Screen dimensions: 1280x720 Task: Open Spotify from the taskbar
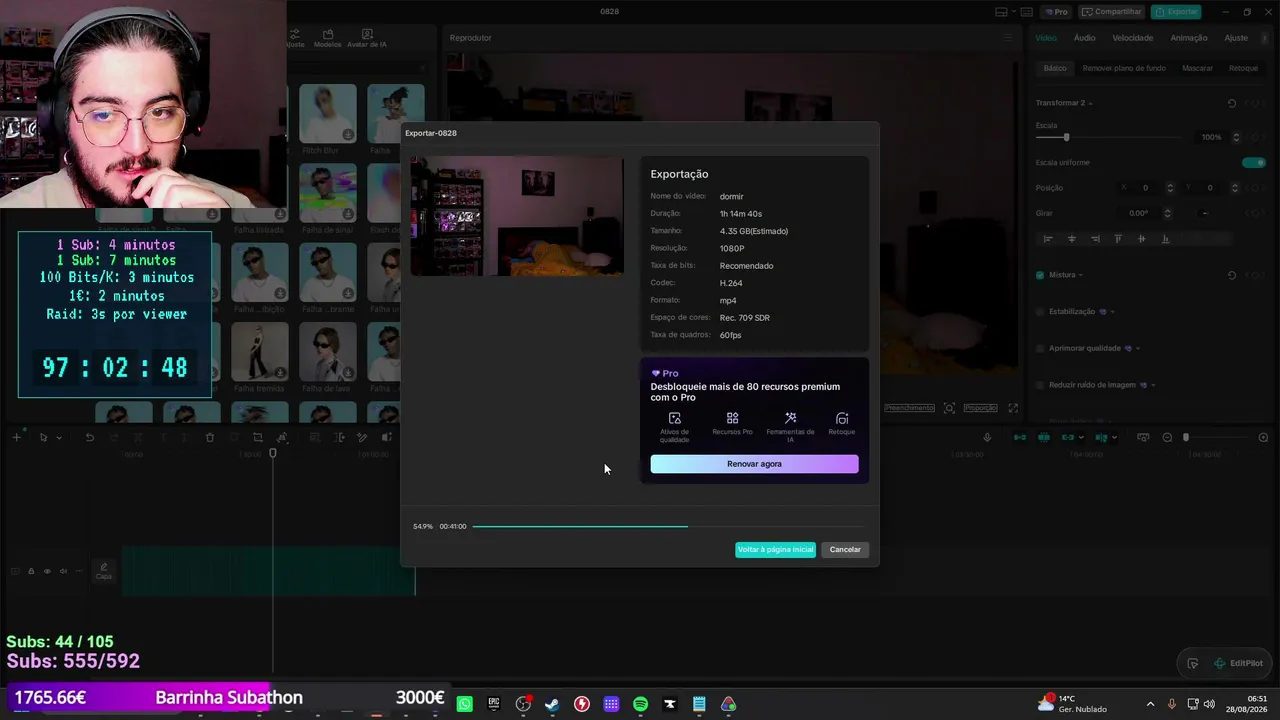640,704
